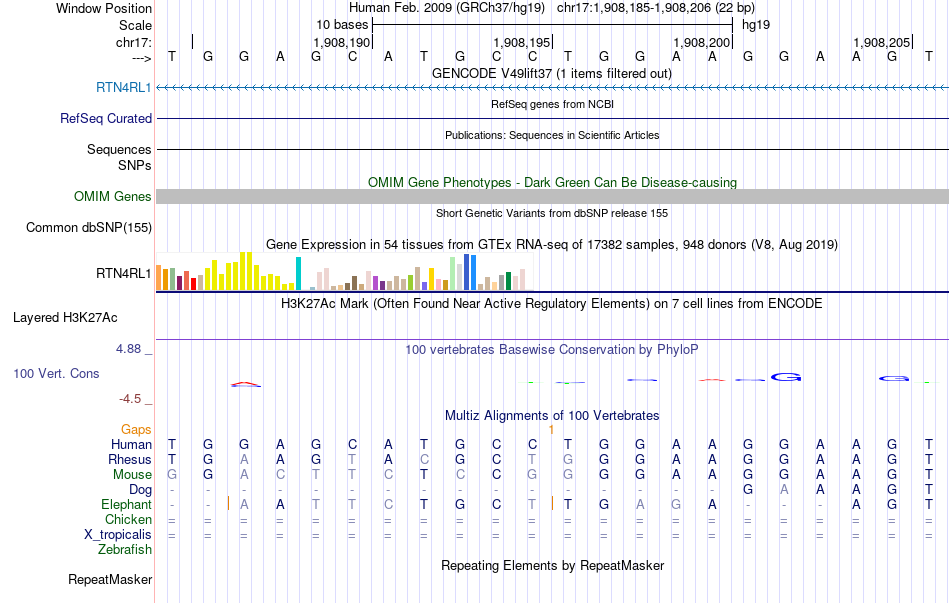950x603 pixels.
Task: Click the Mouse species label
Action: (132, 475)
